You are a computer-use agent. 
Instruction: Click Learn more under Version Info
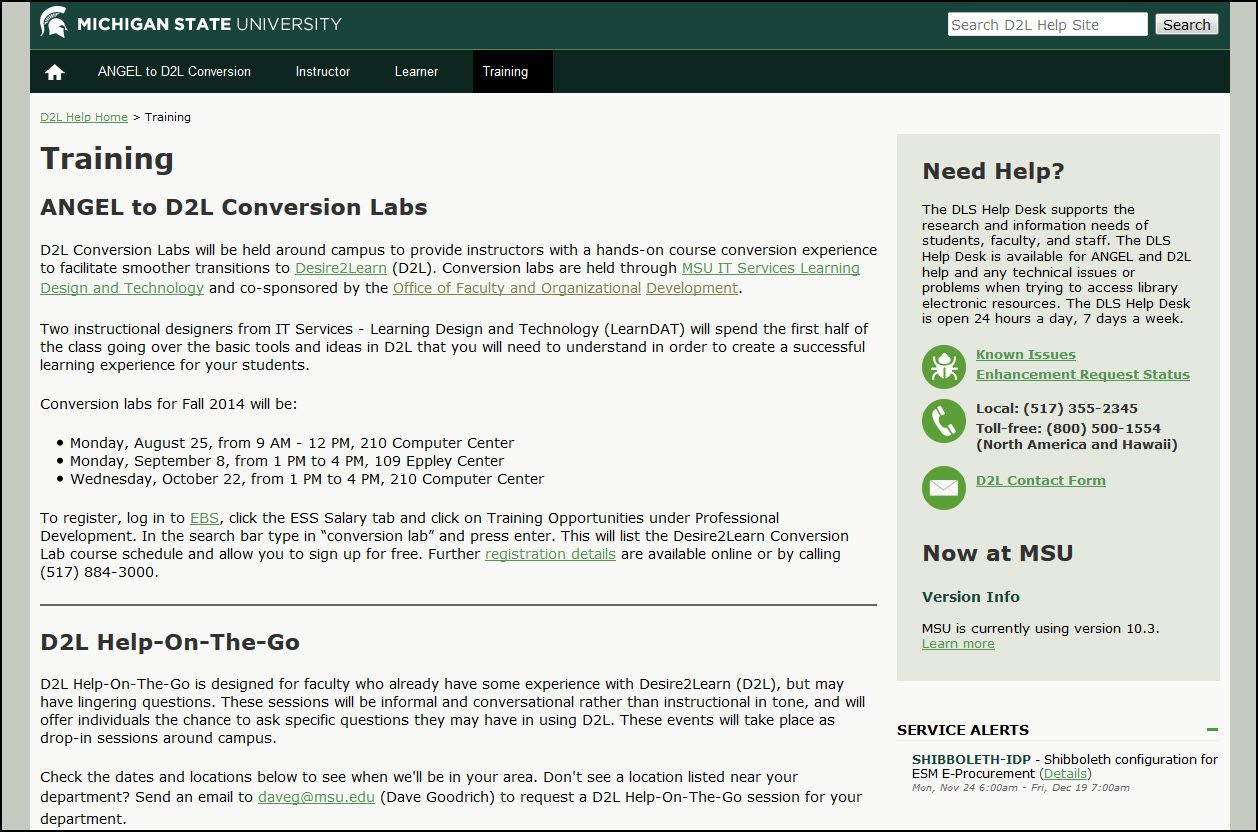click(x=957, y=643)
